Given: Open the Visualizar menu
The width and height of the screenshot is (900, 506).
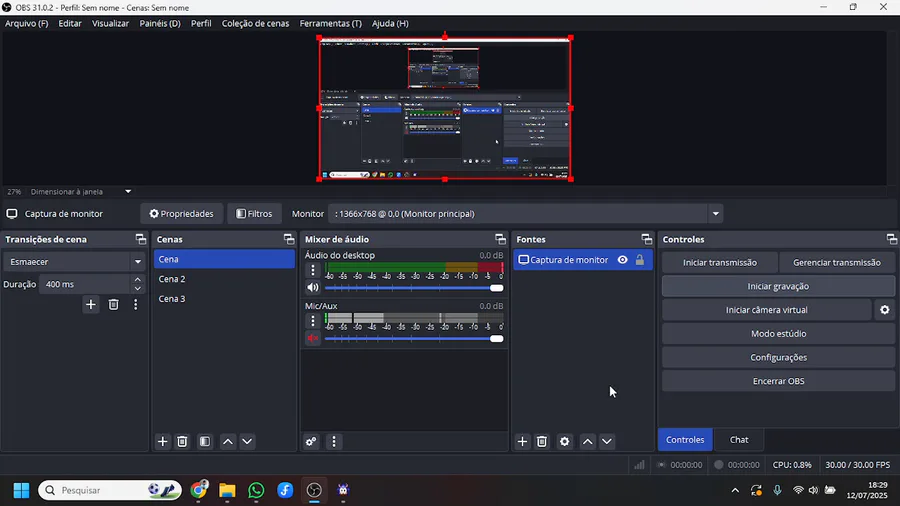Looking at the screenshot, I should (110, 24).
